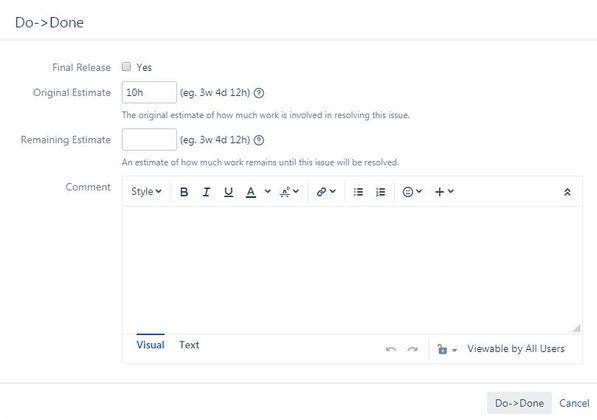Open help for Original Estimate format
This screenshot has width=597, height=420.
(x=259, y=93)
